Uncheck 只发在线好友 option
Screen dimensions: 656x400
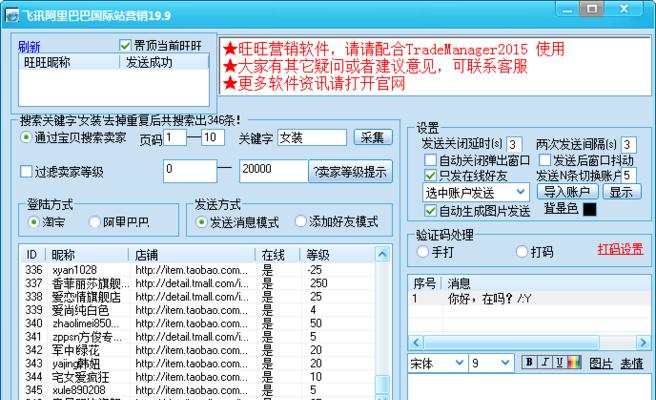[430, 175]
